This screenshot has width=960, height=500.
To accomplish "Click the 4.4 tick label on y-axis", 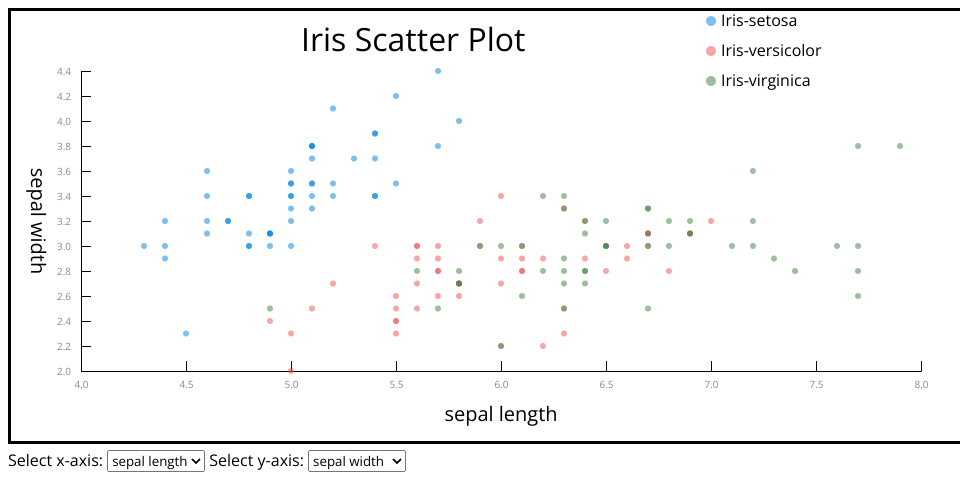I will (64, 72).
